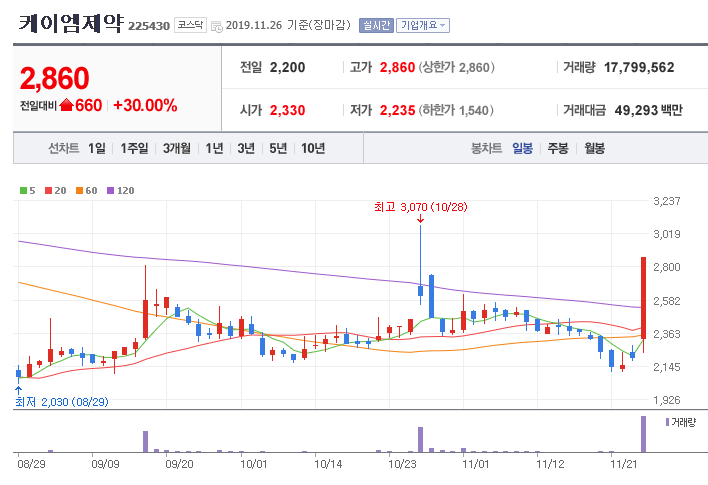The width and height of the screenshot is (708, 485).
Task: Click the calendar icon beside the date
Action: [217, 26]
